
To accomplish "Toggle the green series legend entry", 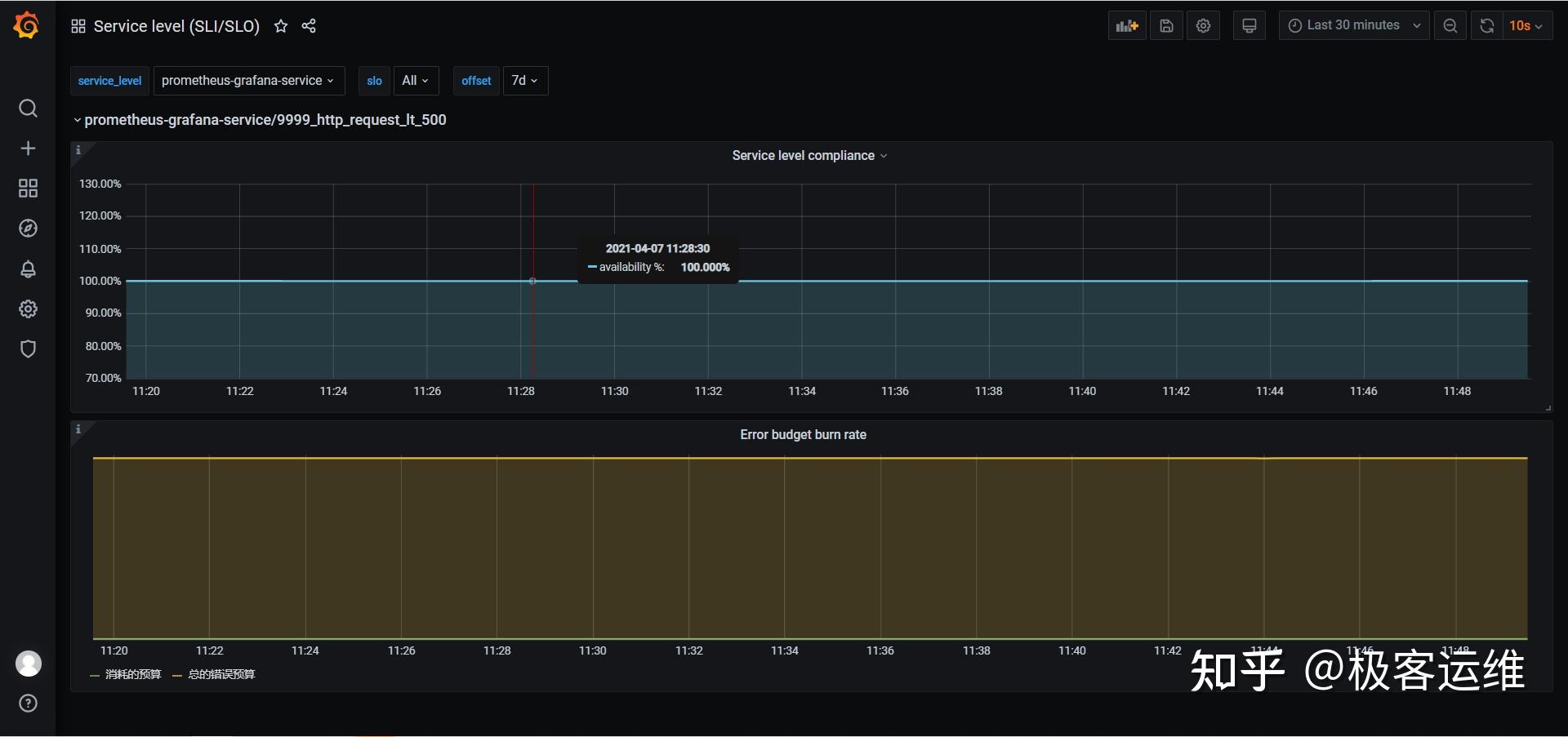I will (x=132, y=674).
